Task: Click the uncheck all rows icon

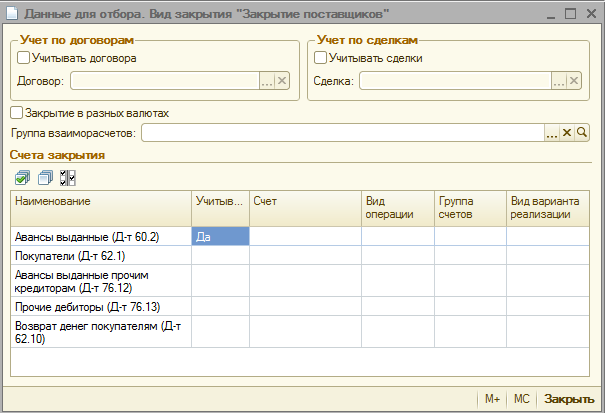Action: tap(44, 178)
